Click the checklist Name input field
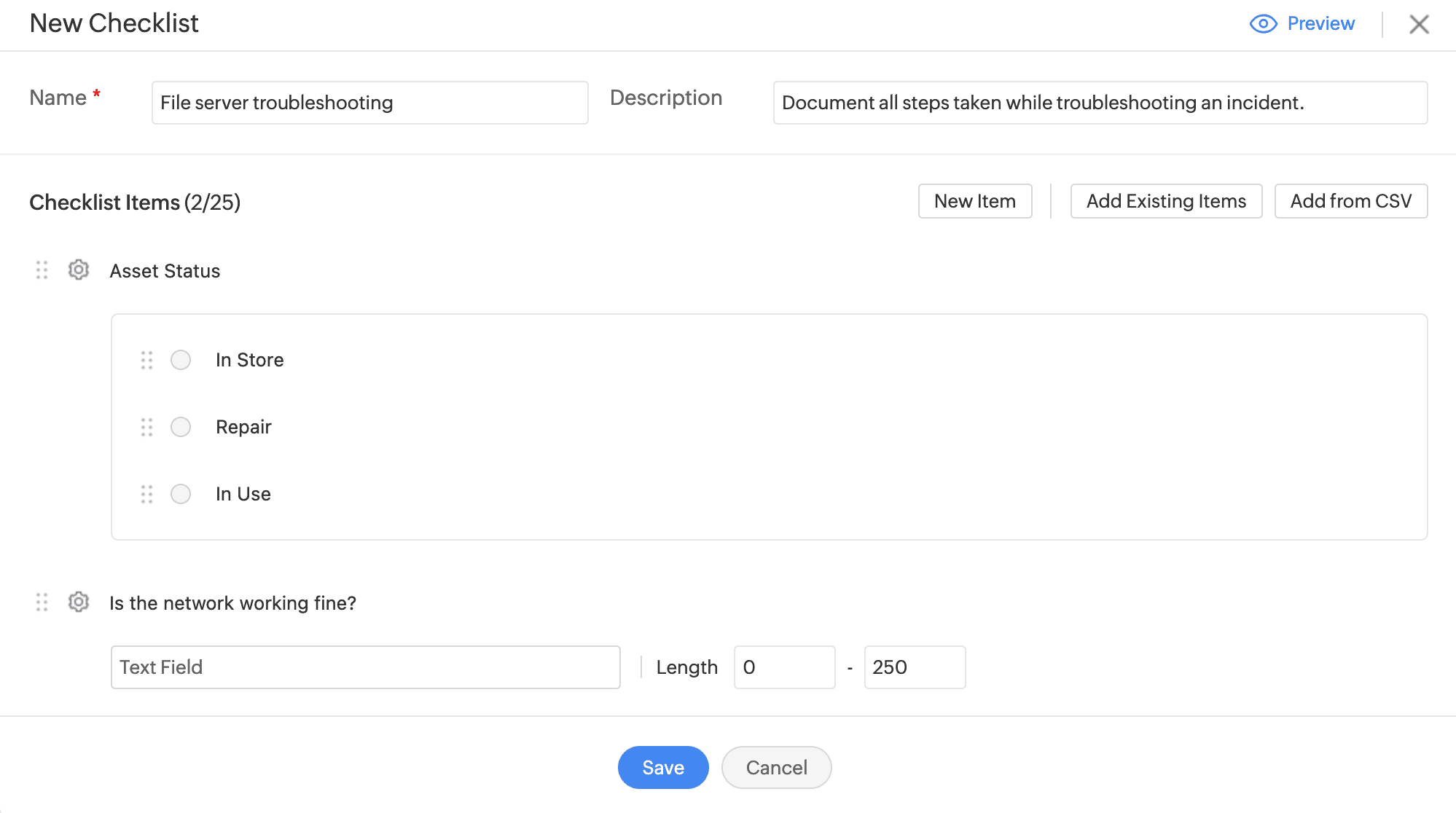Screen dimensions: 1456x813 [x=369, y=103]
